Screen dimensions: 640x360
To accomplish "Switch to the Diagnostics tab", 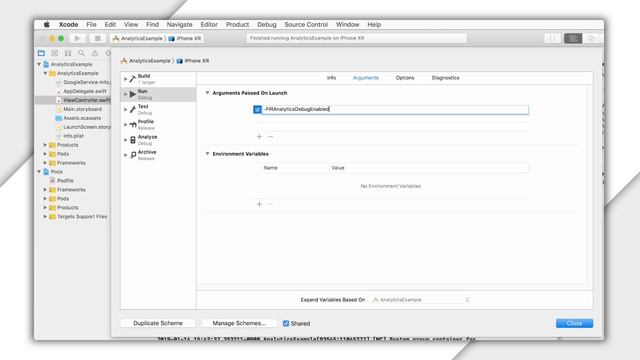I will pos(445,78).
